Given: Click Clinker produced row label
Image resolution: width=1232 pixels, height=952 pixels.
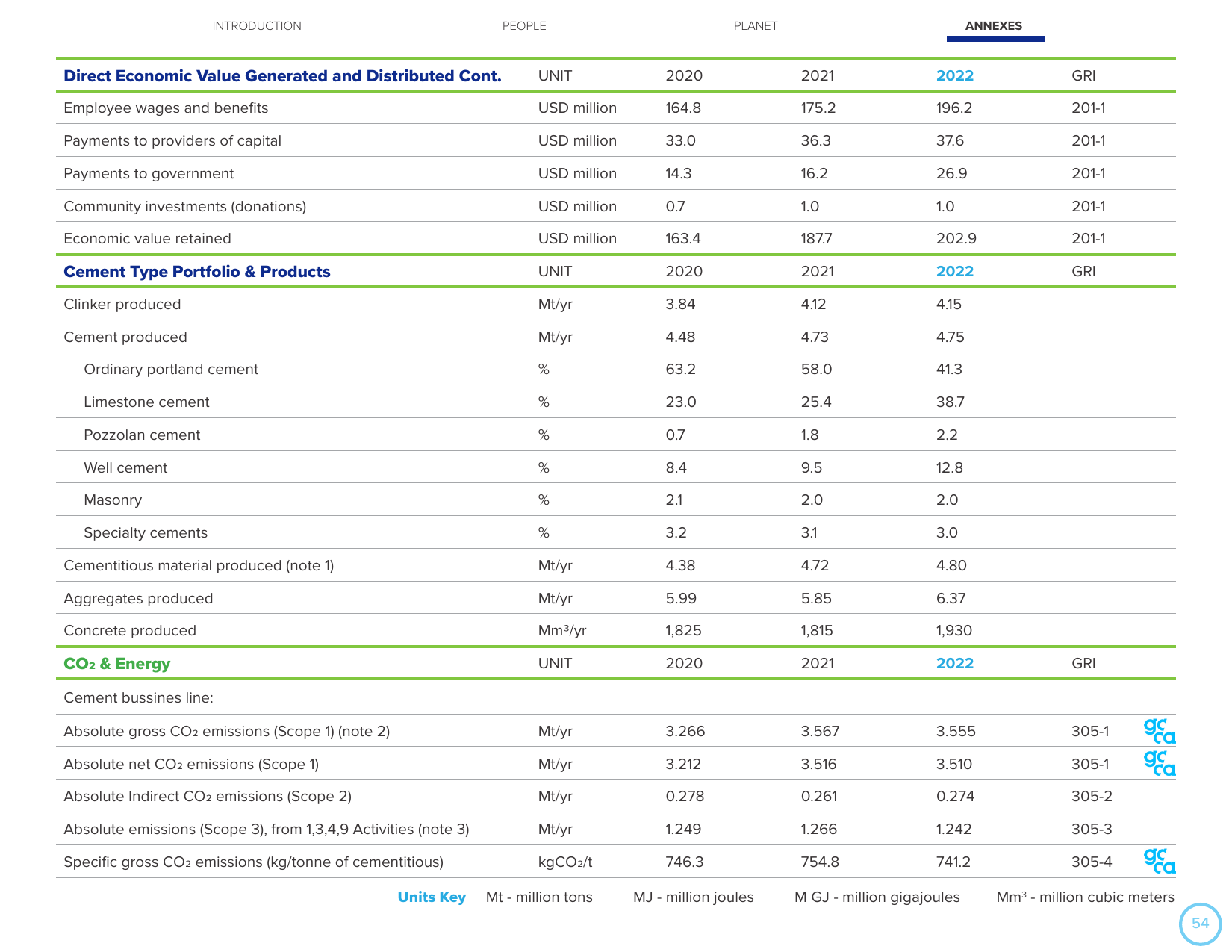Looking at the screenshot, I should [x=122, y=305].
